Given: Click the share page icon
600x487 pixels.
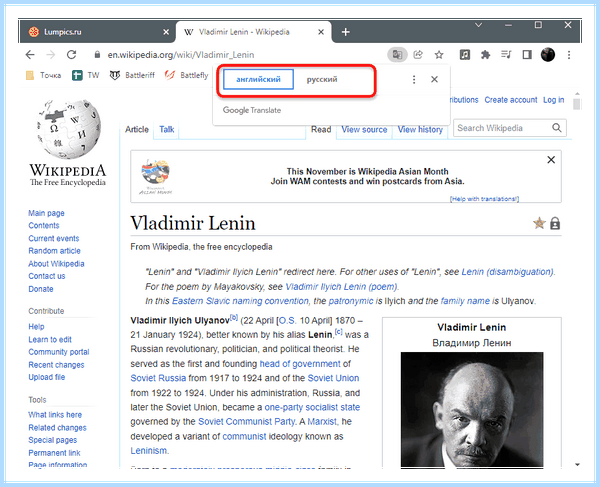Looking at the screenshot, I should tap(418, 55).
